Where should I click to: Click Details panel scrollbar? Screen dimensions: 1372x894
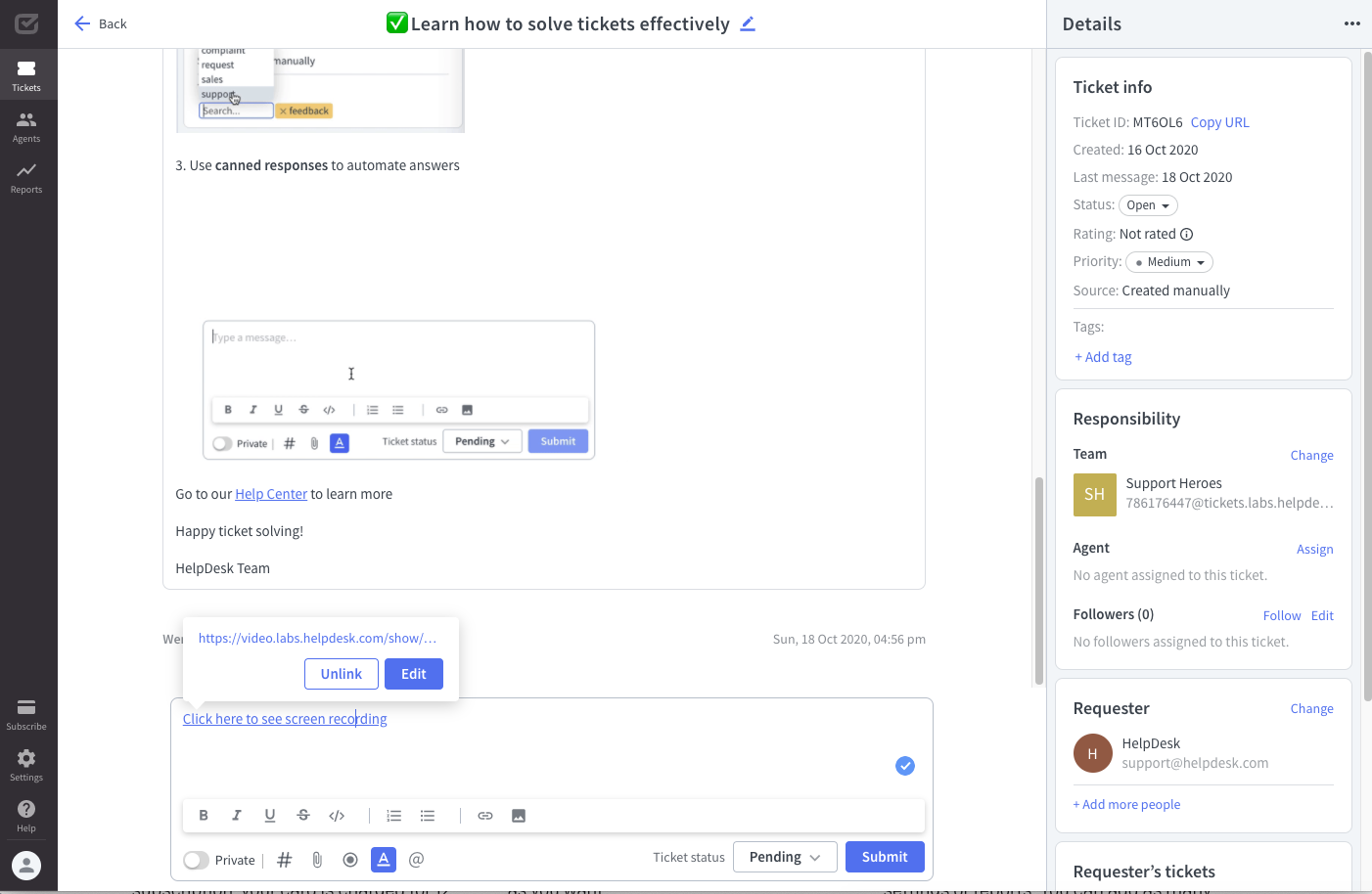click(x=1367, y=377)
